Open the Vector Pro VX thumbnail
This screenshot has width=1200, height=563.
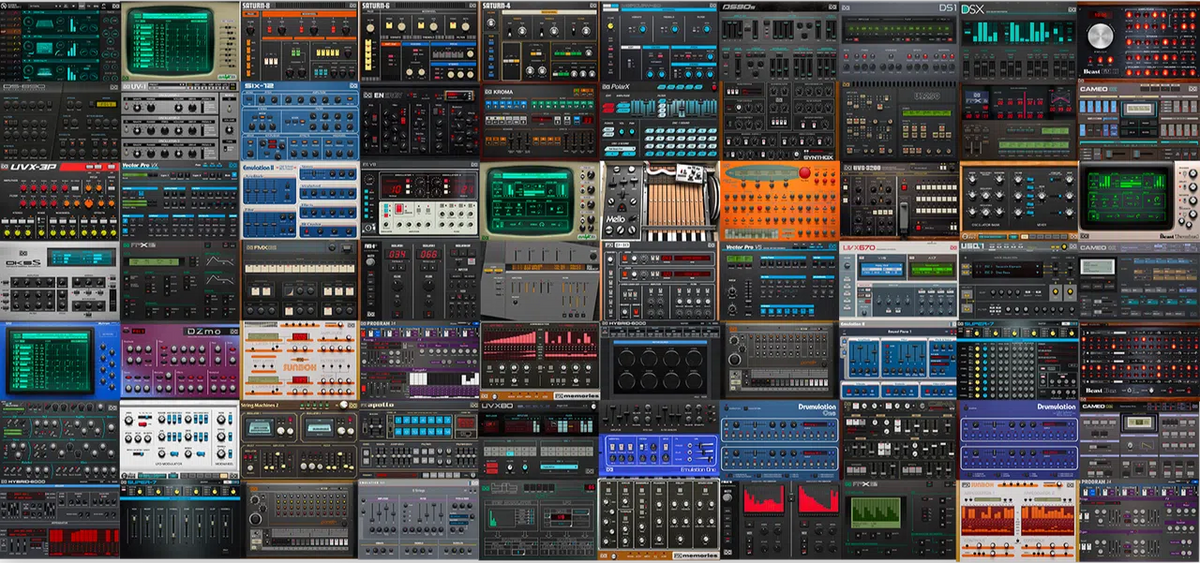click(180, 201)
